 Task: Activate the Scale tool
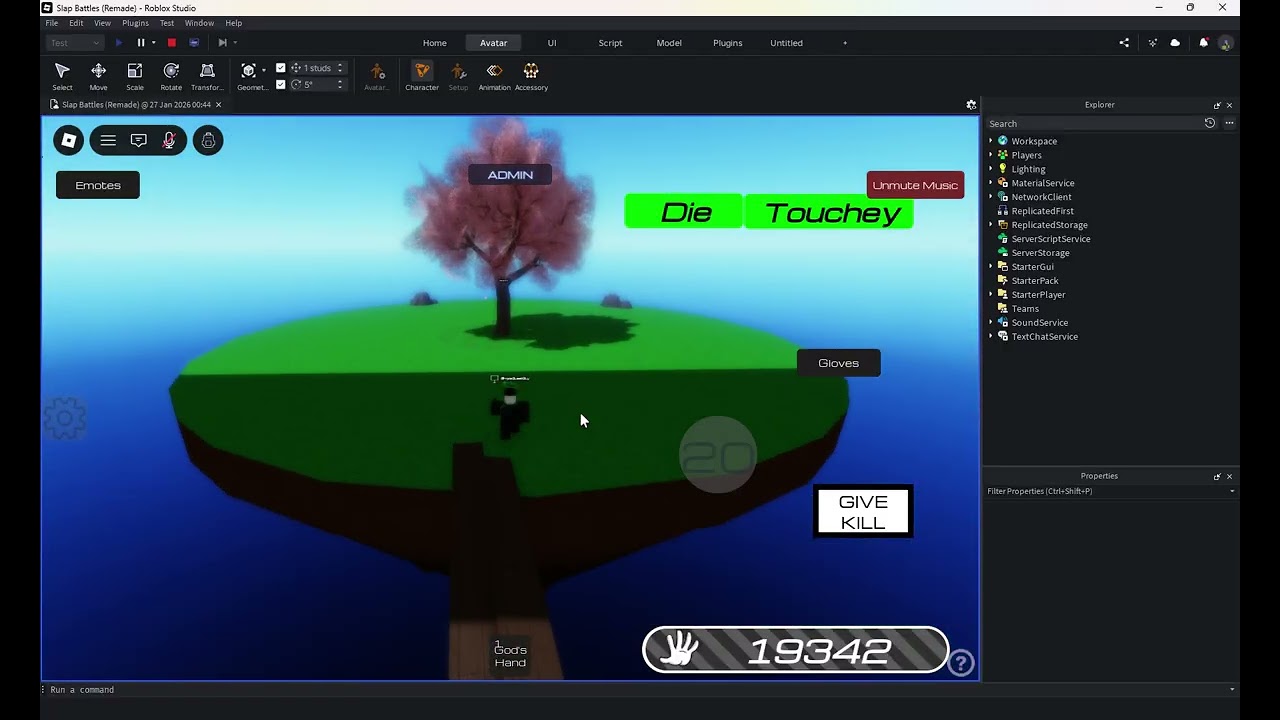click(135, 76)
